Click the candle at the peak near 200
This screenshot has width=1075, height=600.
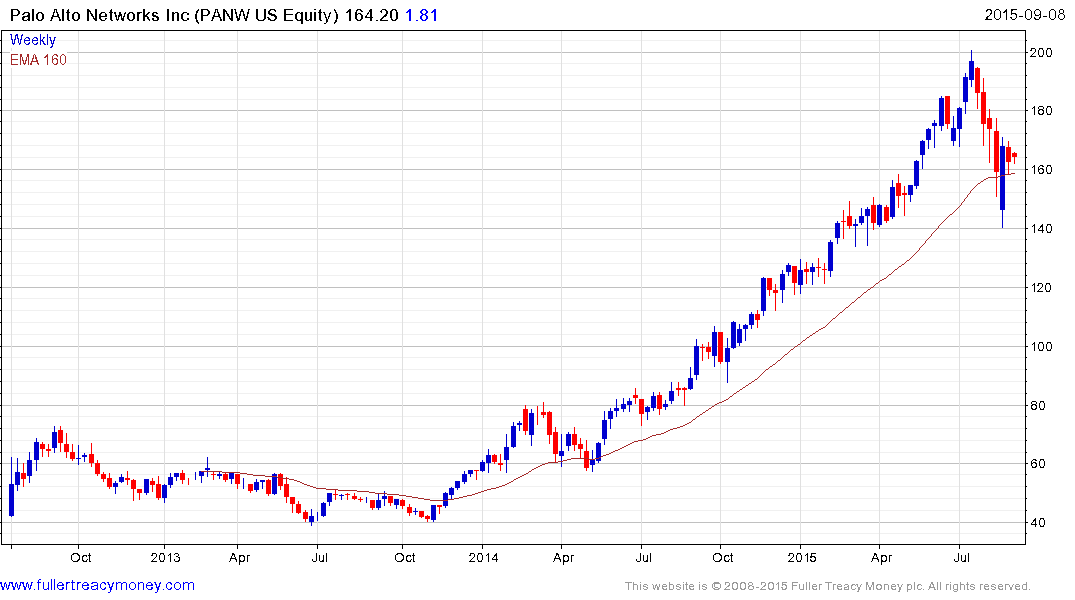point(971,70)
